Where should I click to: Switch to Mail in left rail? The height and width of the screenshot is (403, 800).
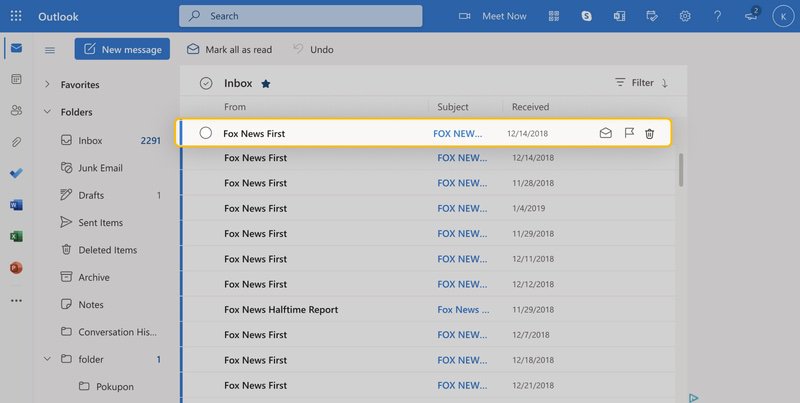[x=16, y=48]
